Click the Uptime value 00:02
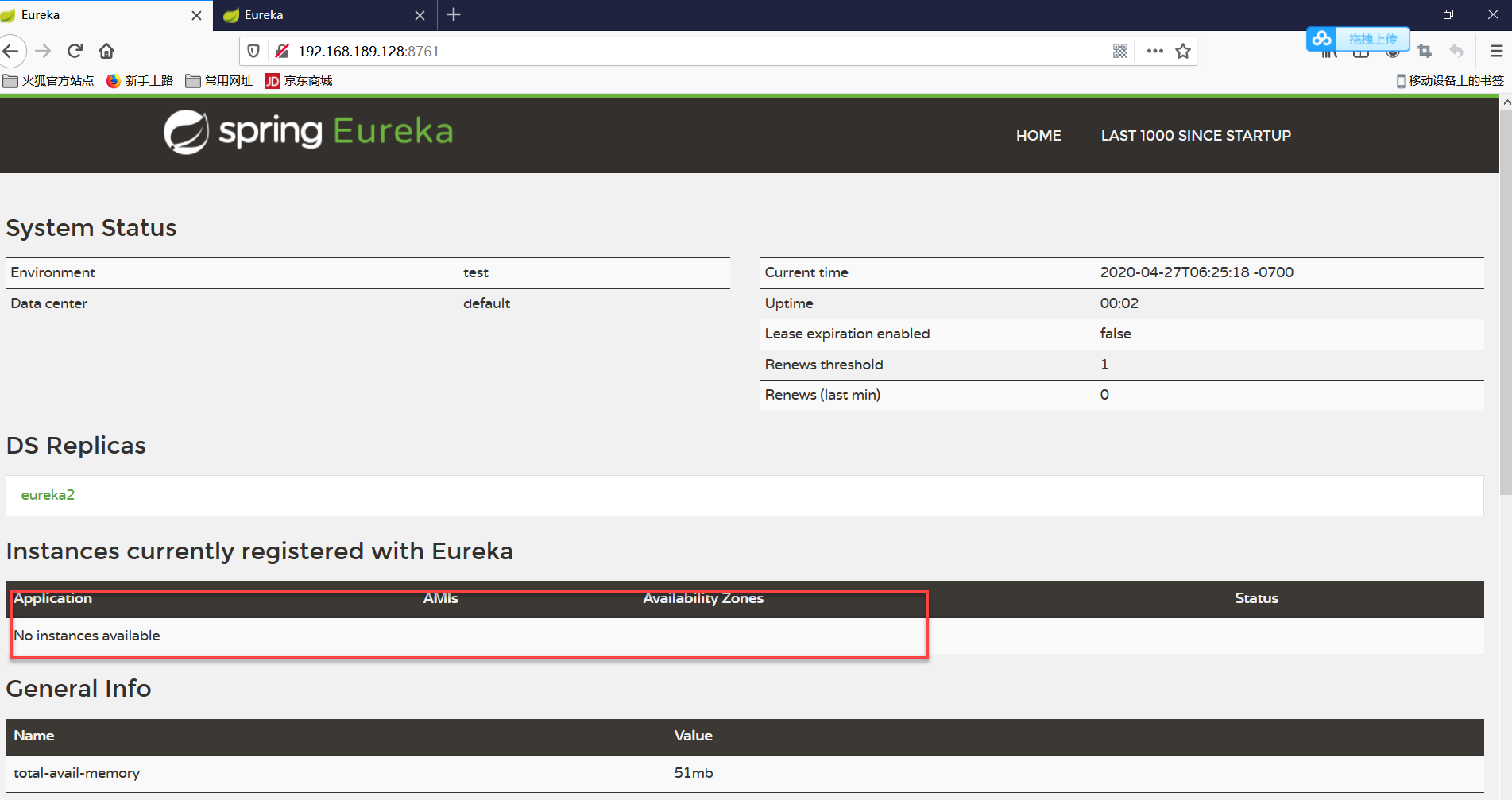This screenshot has height=800, width=1512. [x=1119, y=303]
